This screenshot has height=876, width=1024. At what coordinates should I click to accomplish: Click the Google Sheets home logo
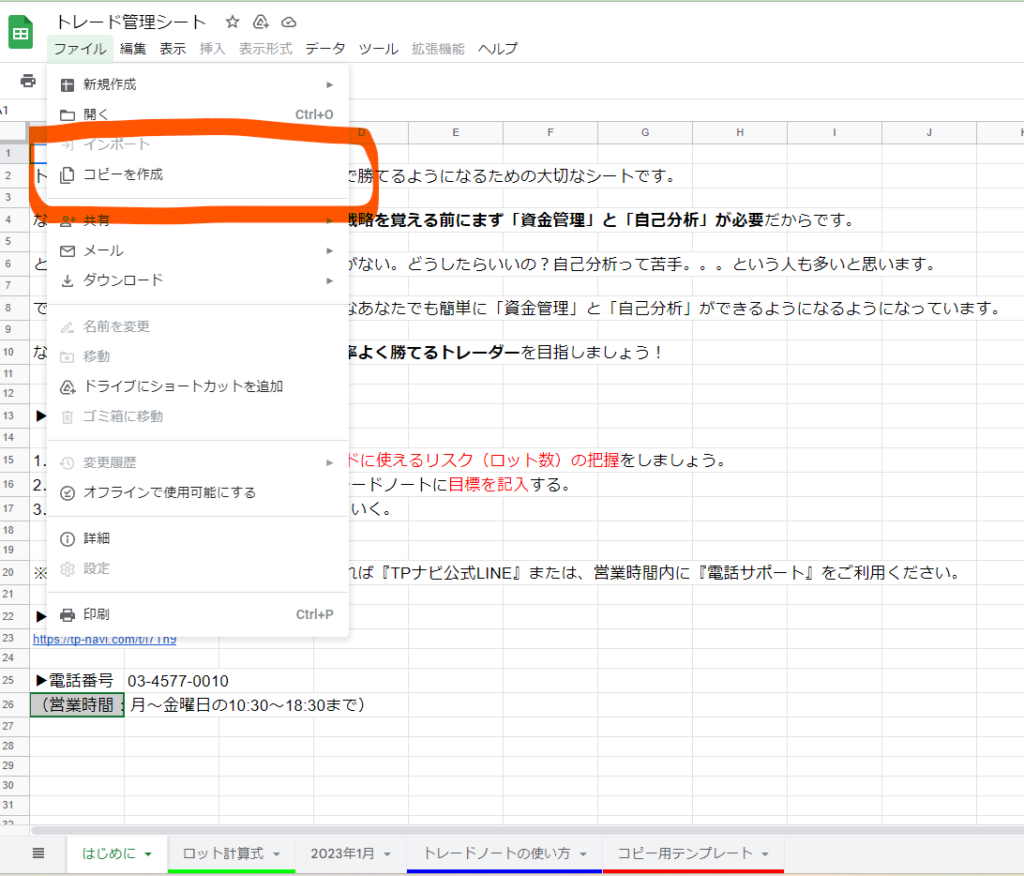[x=20, y=34]
